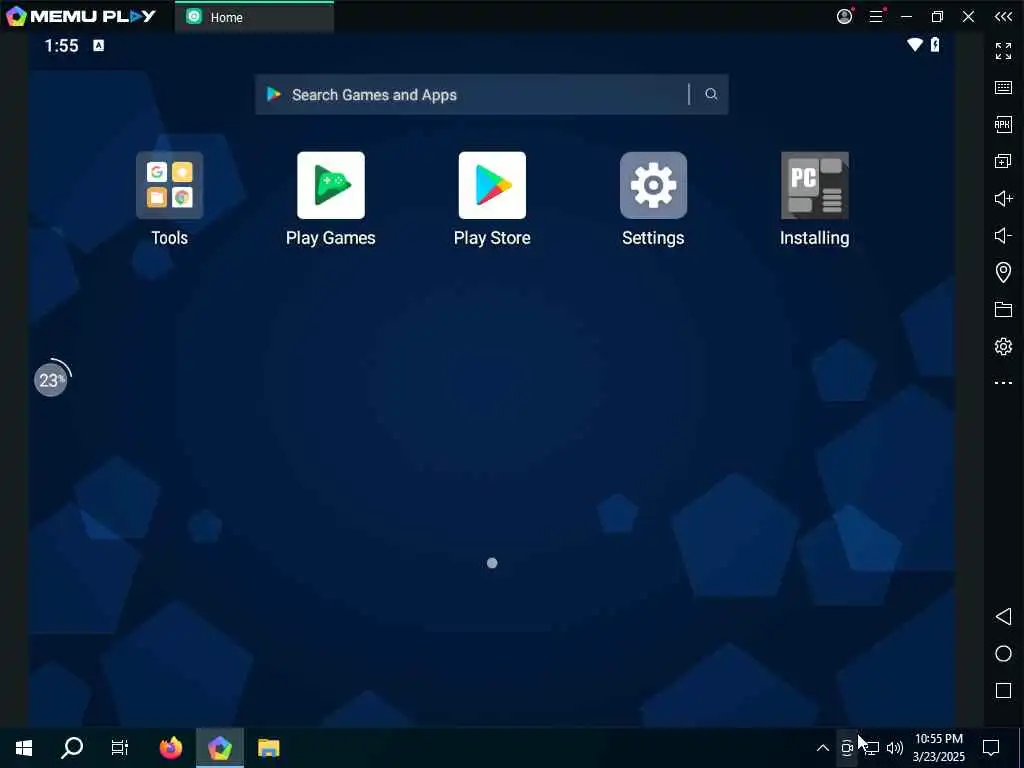Switch to the Home tab
1024x768 pixels.
(254, 17)
